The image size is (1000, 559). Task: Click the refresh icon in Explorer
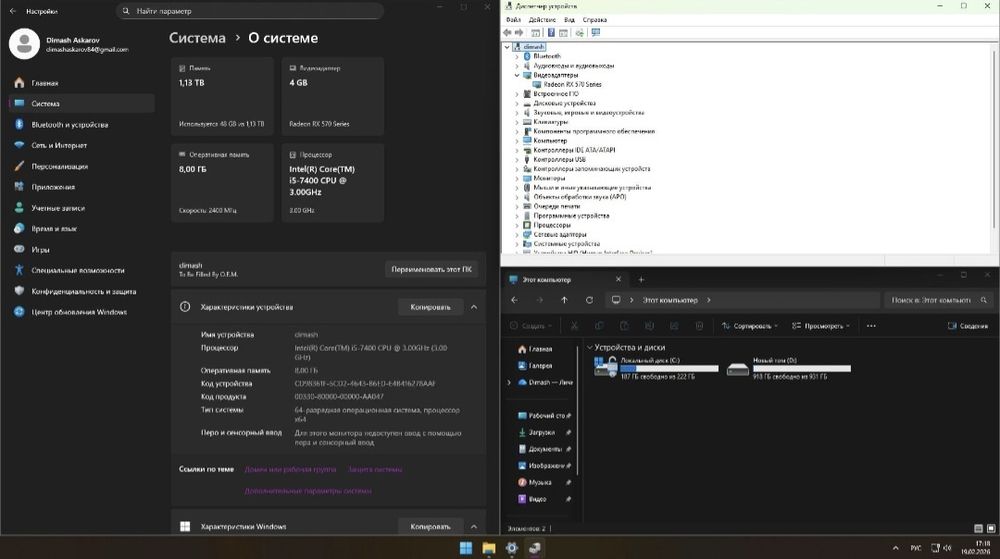589,300
